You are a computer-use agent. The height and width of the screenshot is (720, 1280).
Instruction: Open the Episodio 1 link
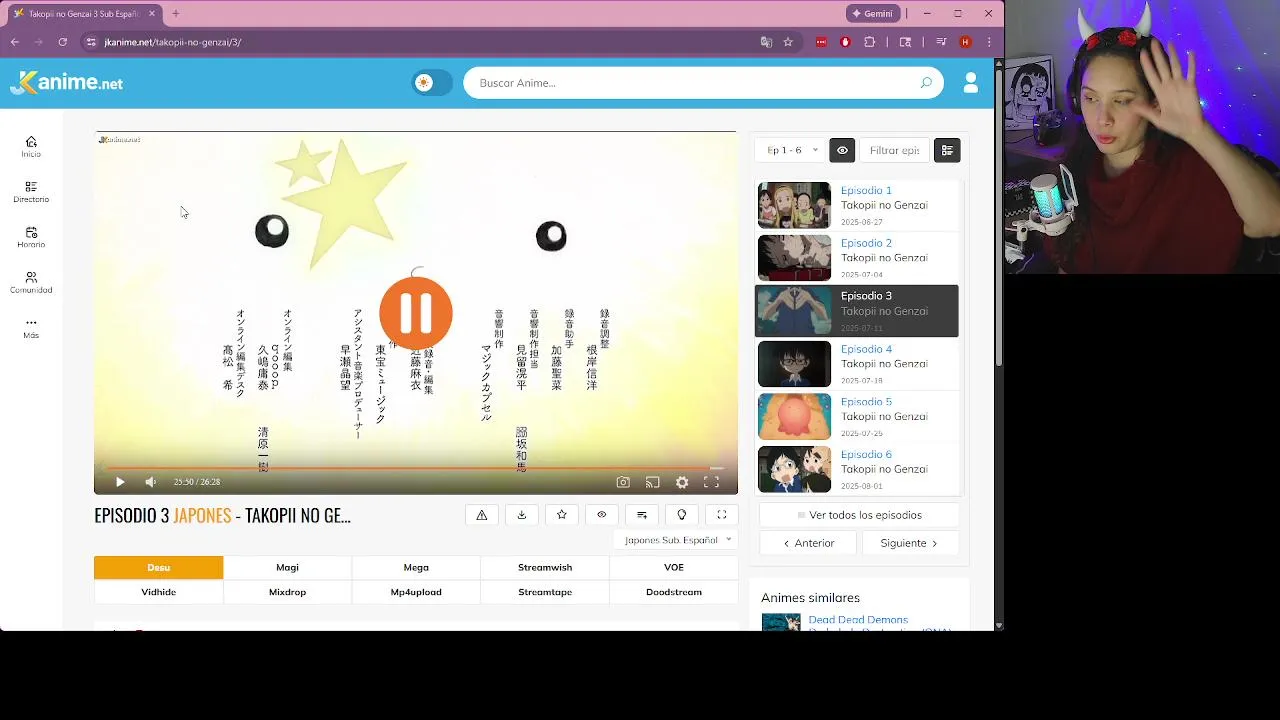pos(866,190)
